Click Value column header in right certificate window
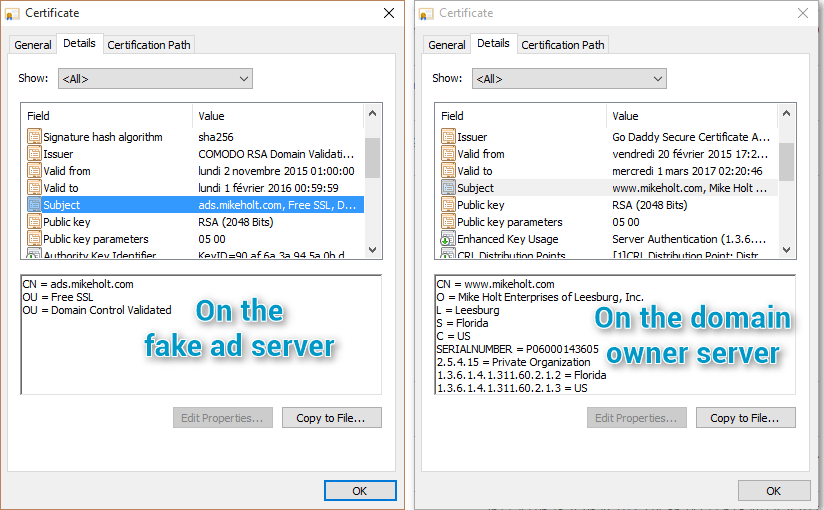The height and width of the screenshot is (510, 824). [692, 116]
